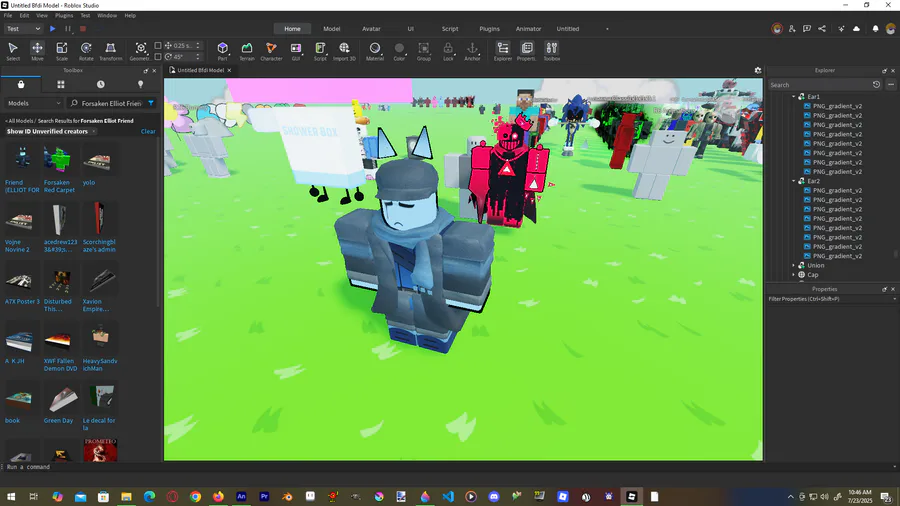This screenshot has width=900, height=506.
Task: Open the UI ribbon tab
Action: (410, 29)
